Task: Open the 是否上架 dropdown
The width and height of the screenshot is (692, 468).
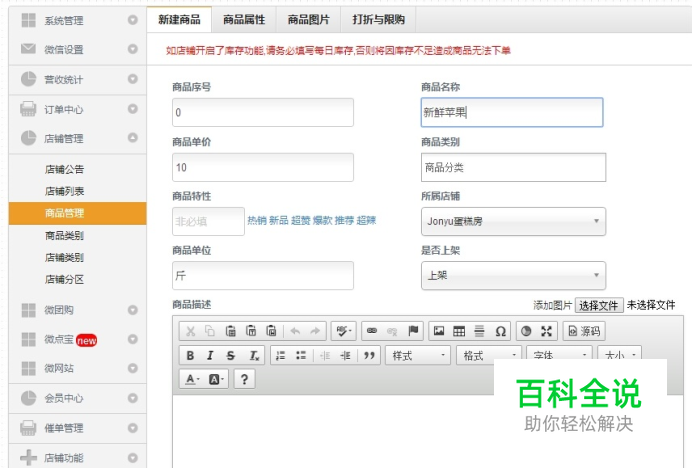Action: tap(513, 275)
